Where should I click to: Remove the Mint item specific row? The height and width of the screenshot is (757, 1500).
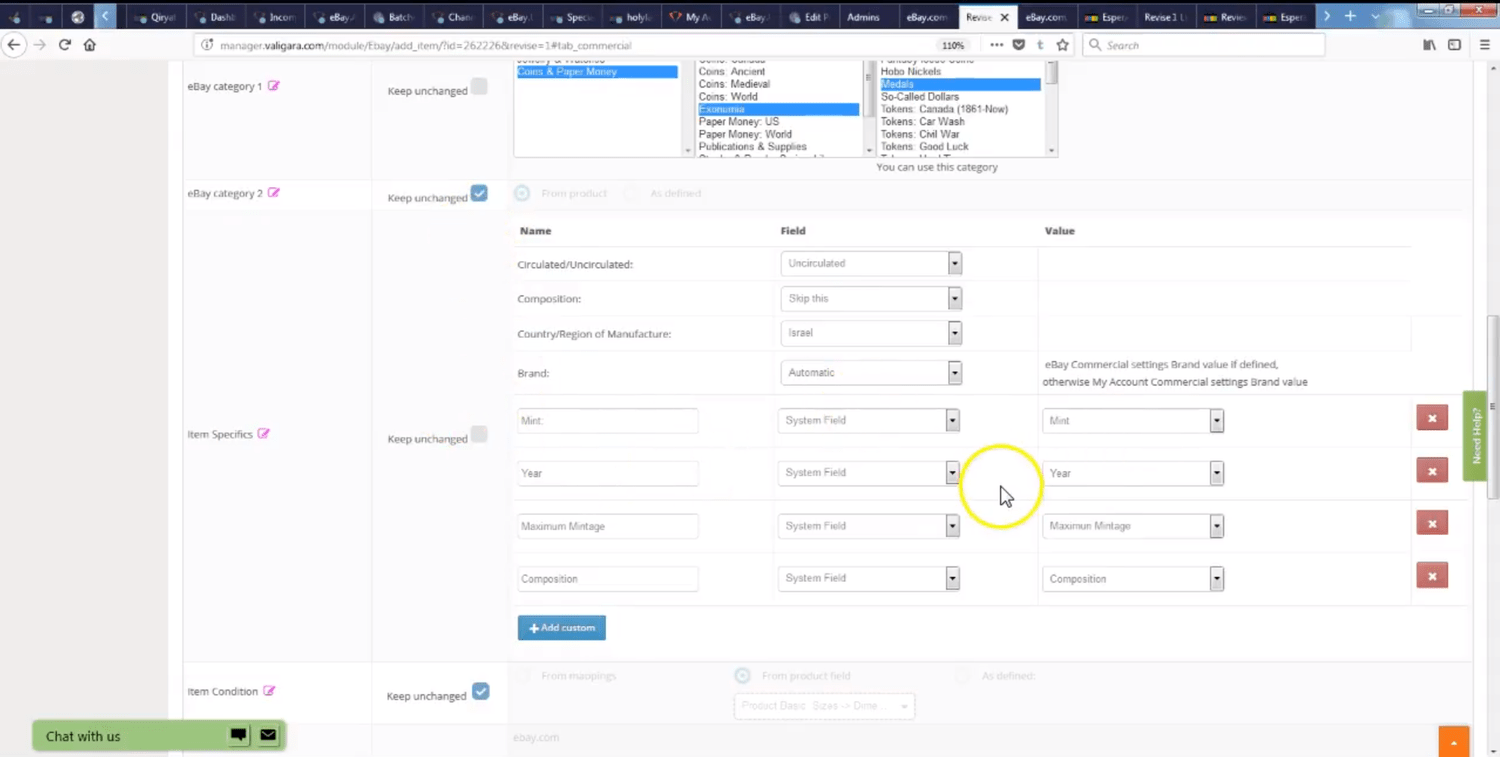(x=1431, y=418)
